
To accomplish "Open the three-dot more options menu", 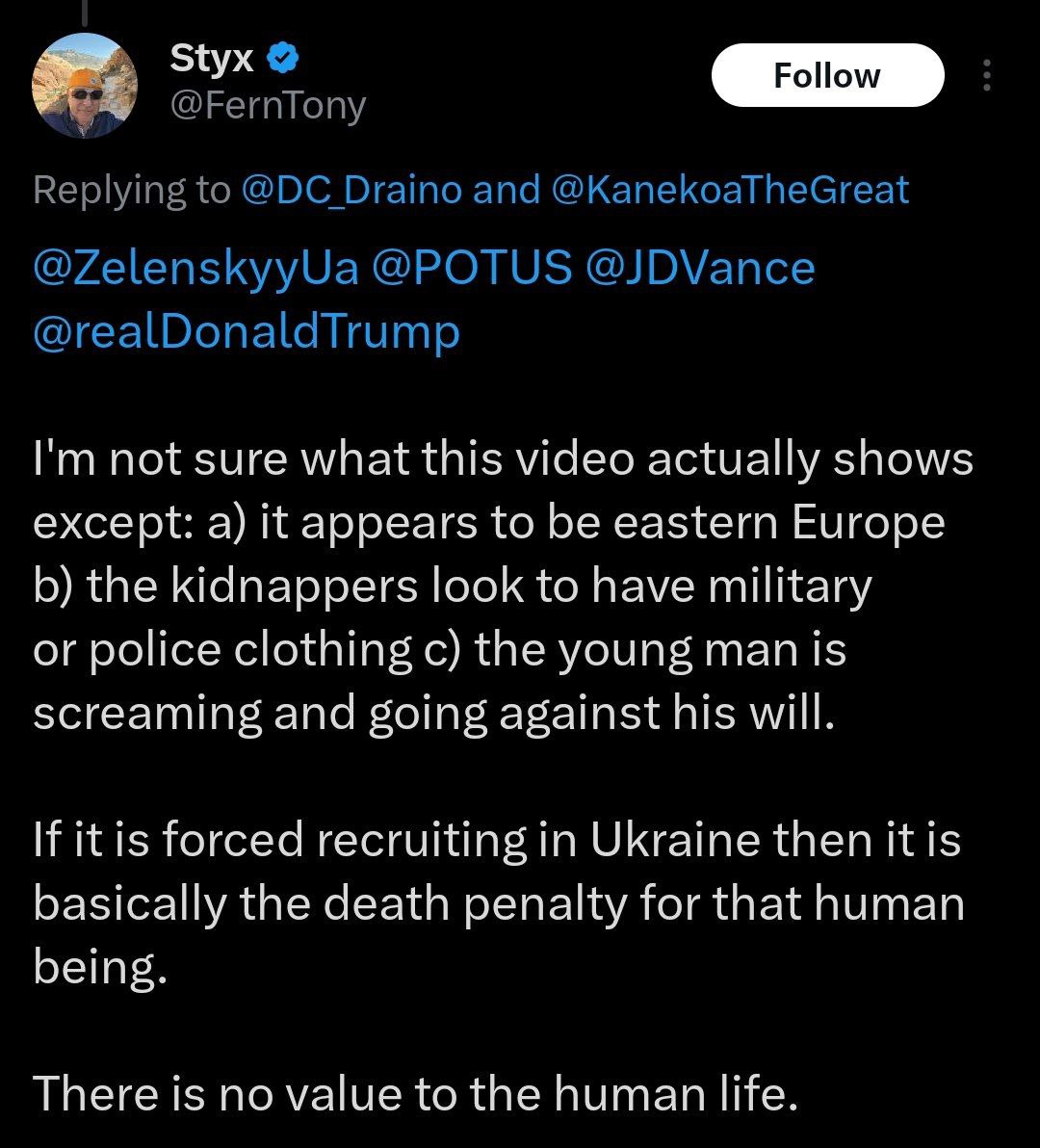I will click(x=986, y=76).
